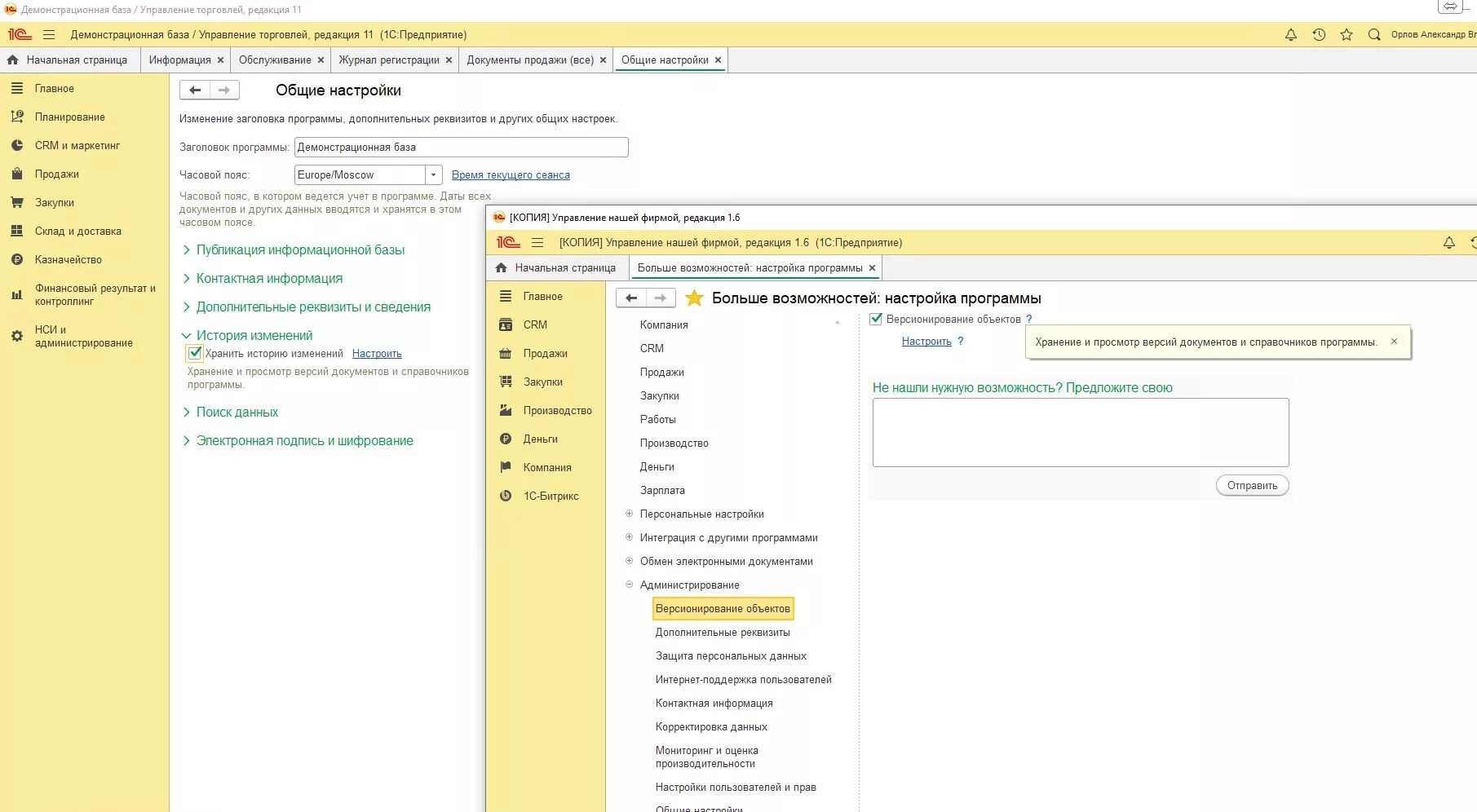The width and height of the screenshot is (1477, 812).
Task: Click back arrow in Общие настройки page
Action: click(x=195, y=90)
